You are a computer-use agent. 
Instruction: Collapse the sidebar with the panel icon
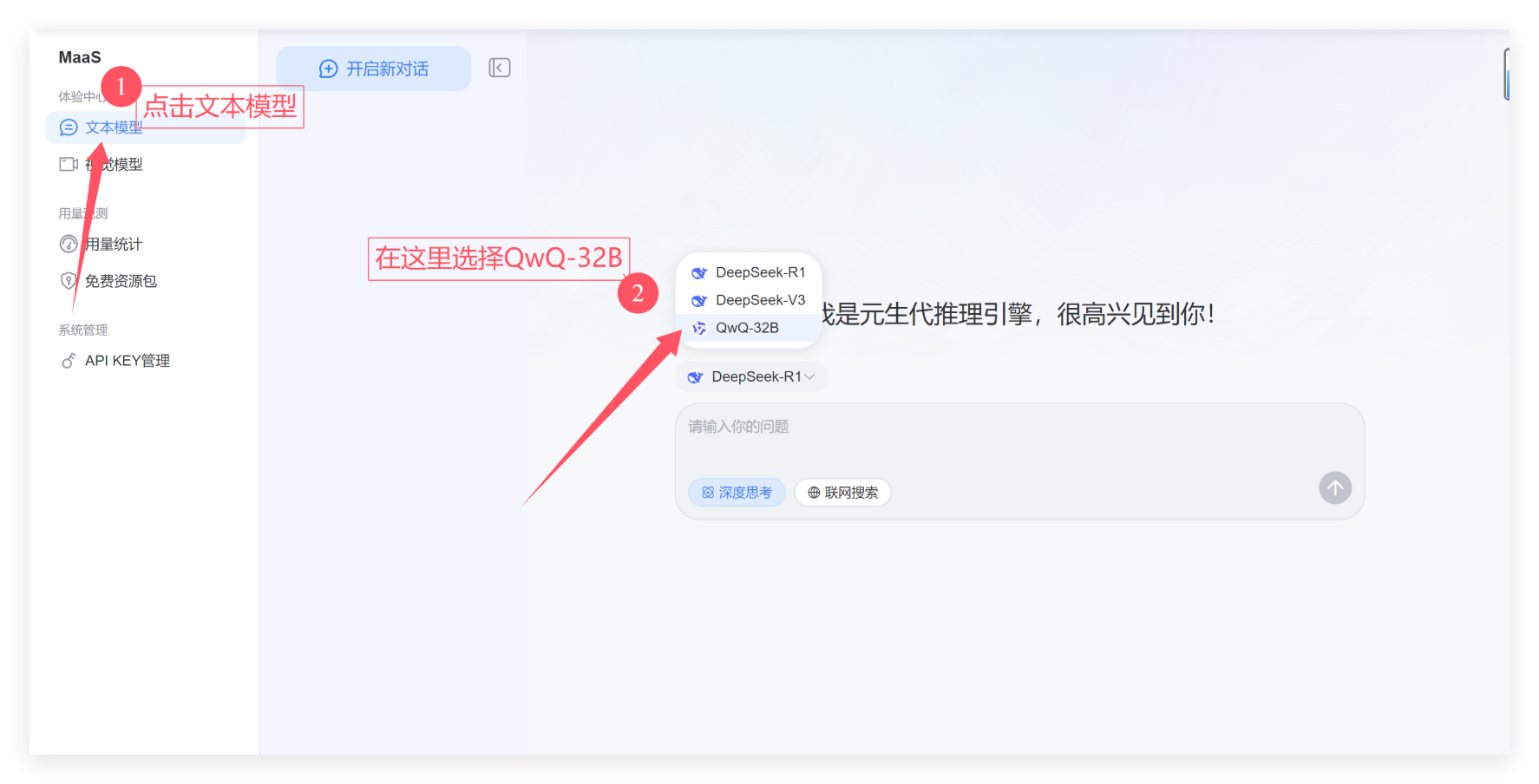[500, 68]
